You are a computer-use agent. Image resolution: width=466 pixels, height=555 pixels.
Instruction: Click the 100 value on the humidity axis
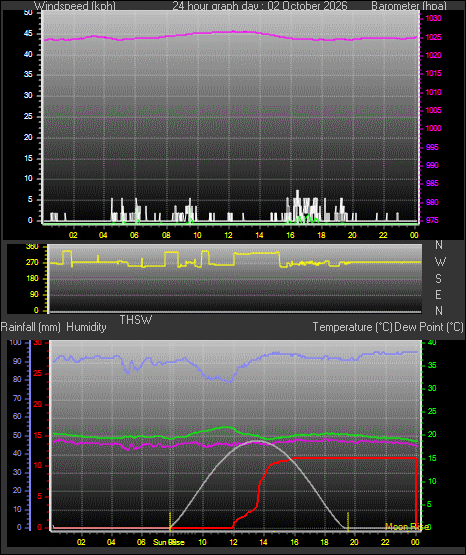click(x=16, y=342)
